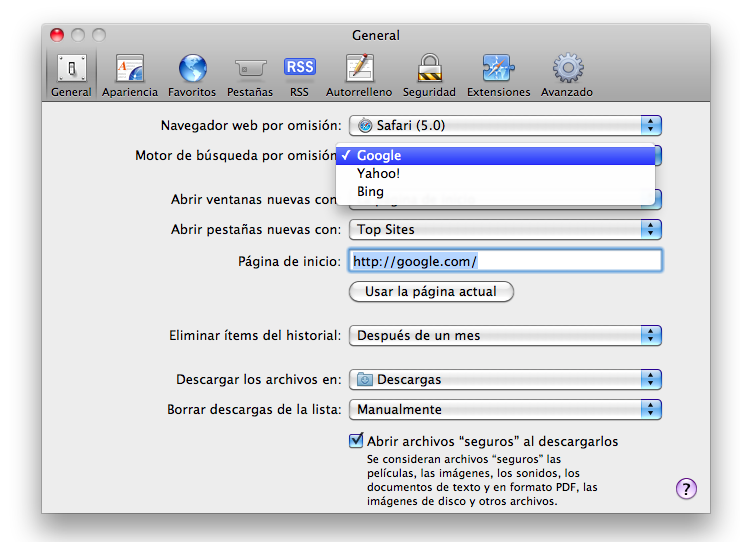
Task: Open the default web browser dropdown
Action: (x=505, y=126)
